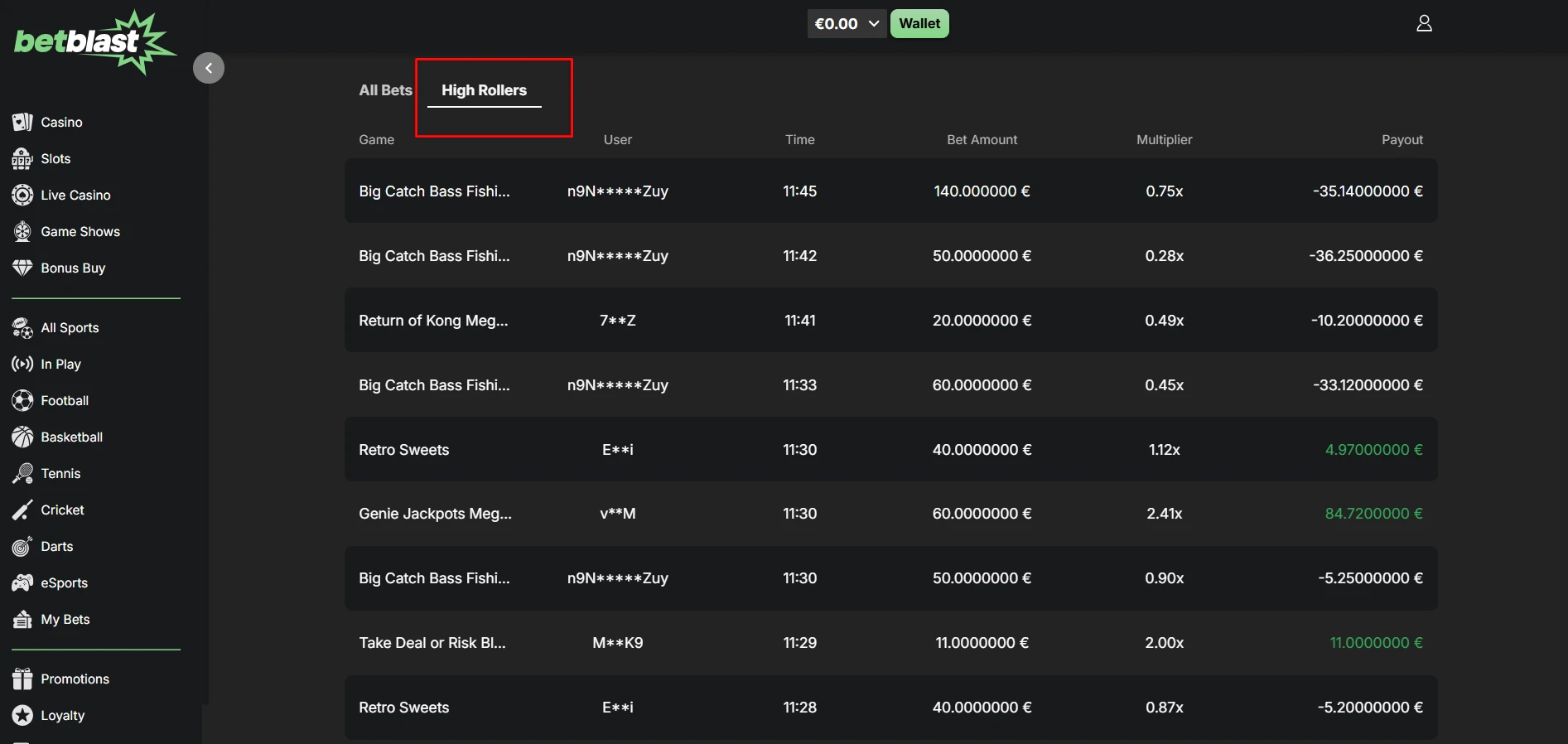
Task: Click the In Play broadcast icon
Action: click(x=22, y=364)
